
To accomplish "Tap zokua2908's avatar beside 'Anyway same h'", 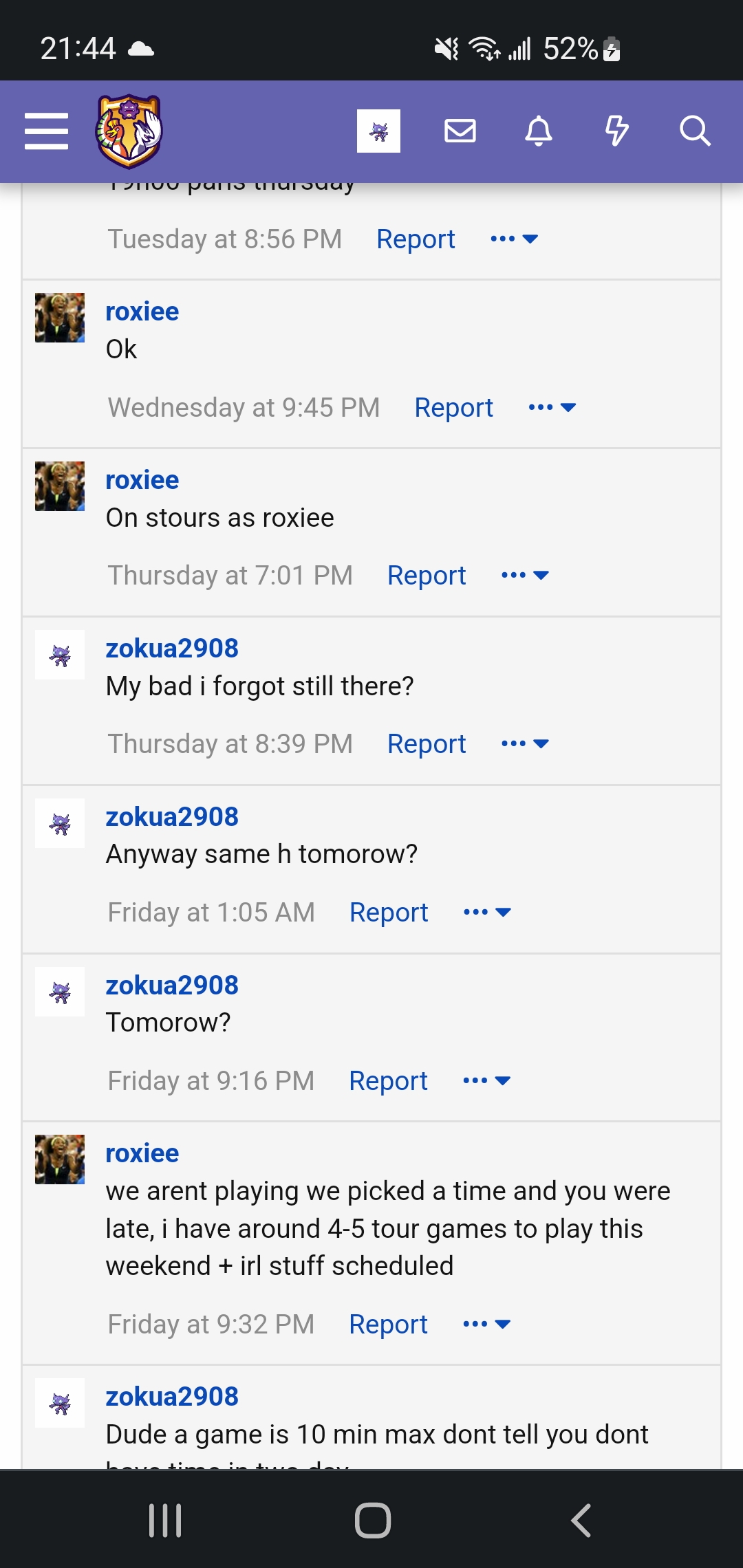I will pyautogui.click(x=60, y=823).
